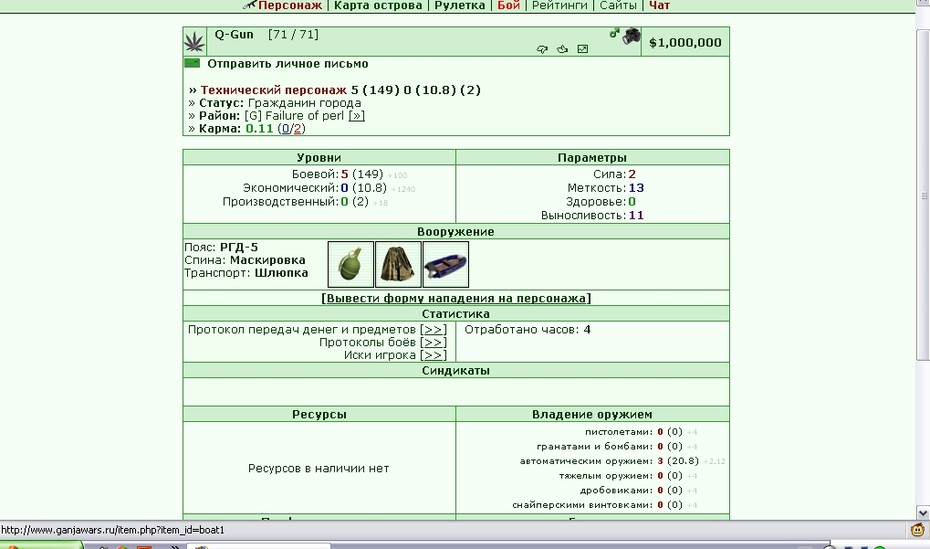Click the page scrollbar down arrow
This screenshot has height=549, width=930.
coord(923,513)
